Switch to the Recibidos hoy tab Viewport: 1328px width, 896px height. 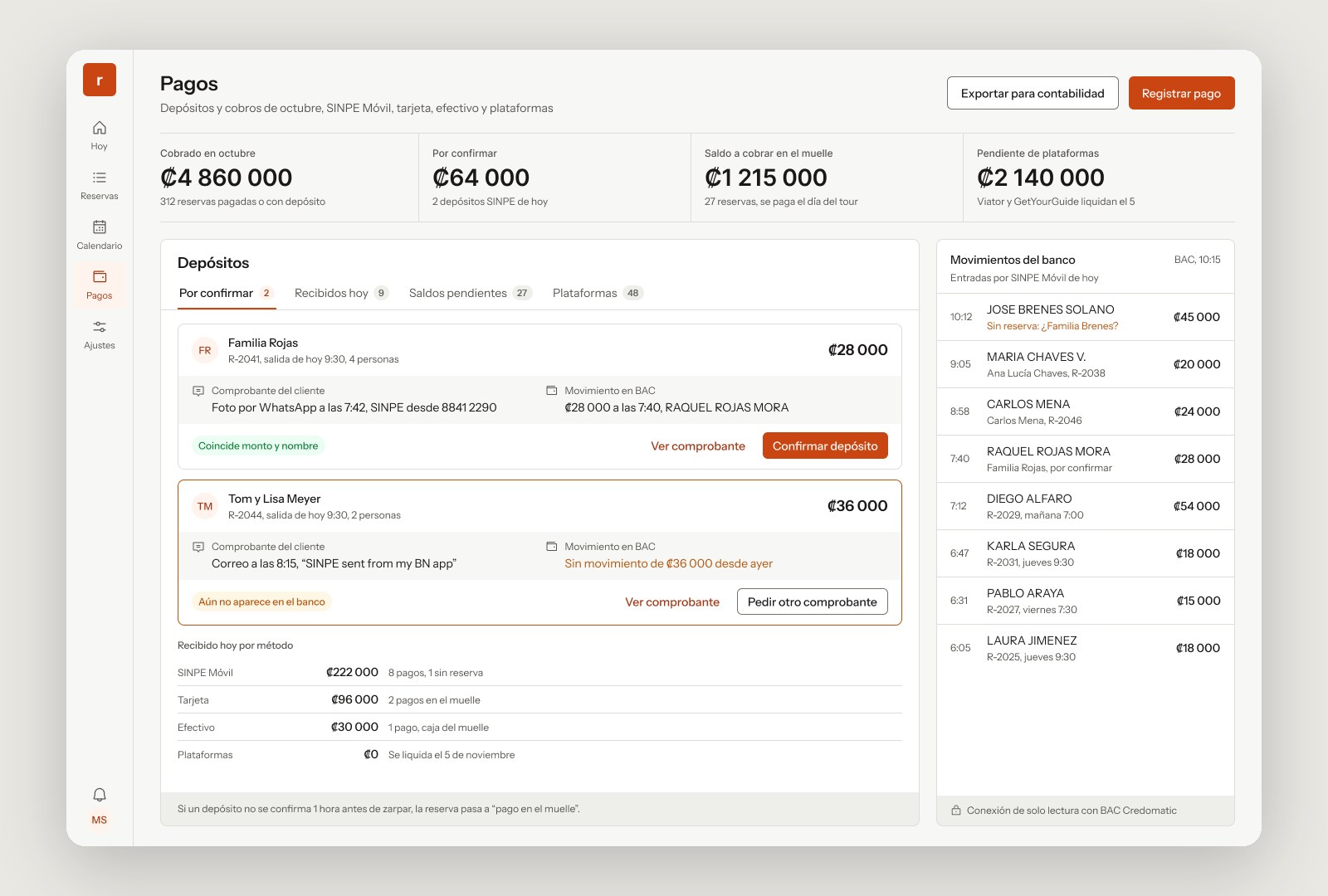click(x=341, y=293)
